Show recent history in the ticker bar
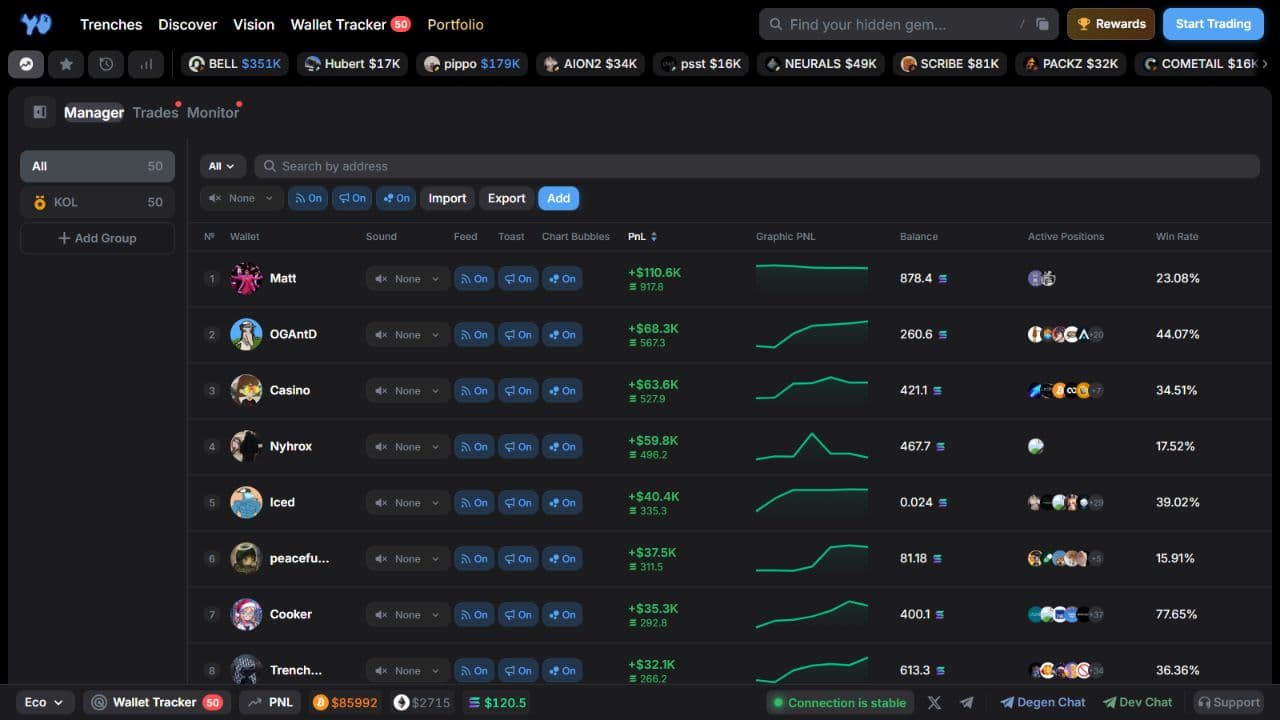Image resolution: width=1280 pixels, height=720 pixels. pyautogui.click(x=106, y=64)
